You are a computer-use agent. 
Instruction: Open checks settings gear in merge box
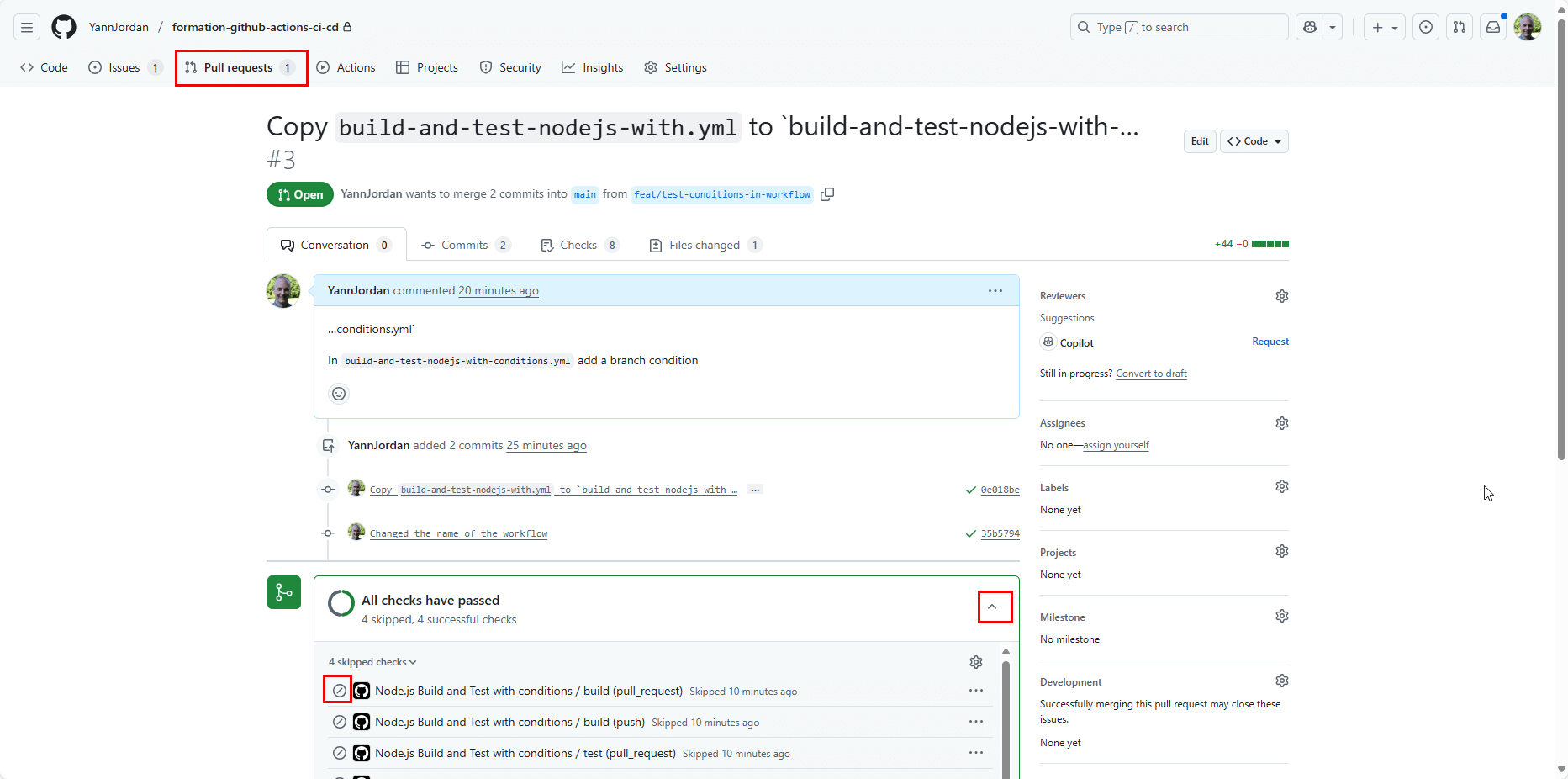pyautogui.click(x=975, y=662)
